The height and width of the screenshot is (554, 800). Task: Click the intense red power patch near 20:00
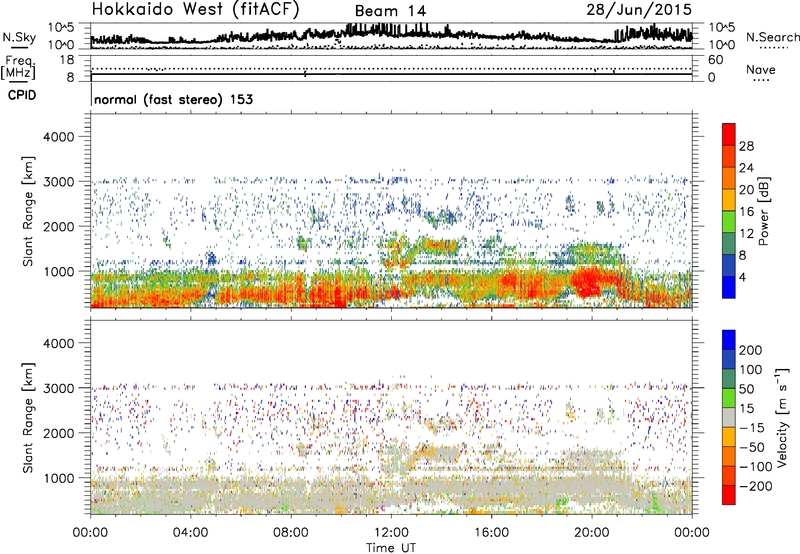click(x=591, y=281)
